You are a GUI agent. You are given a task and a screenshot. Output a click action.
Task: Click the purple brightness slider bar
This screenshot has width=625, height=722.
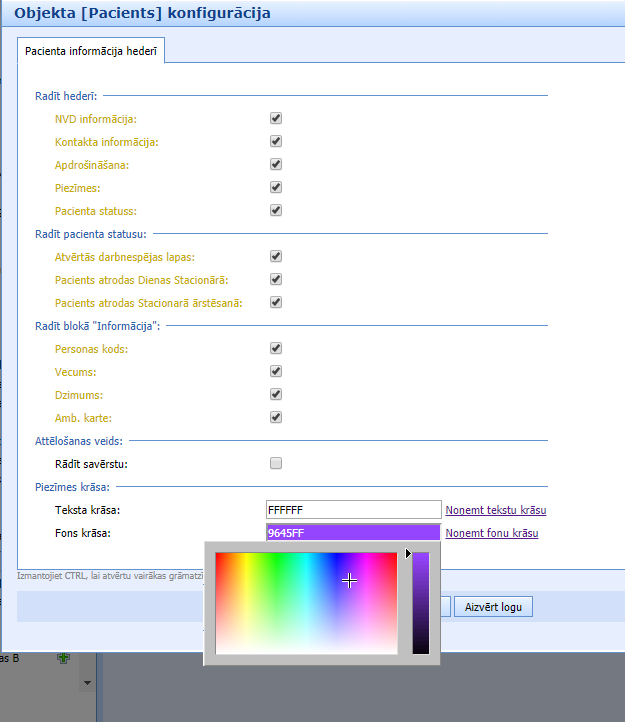[421, 602]
